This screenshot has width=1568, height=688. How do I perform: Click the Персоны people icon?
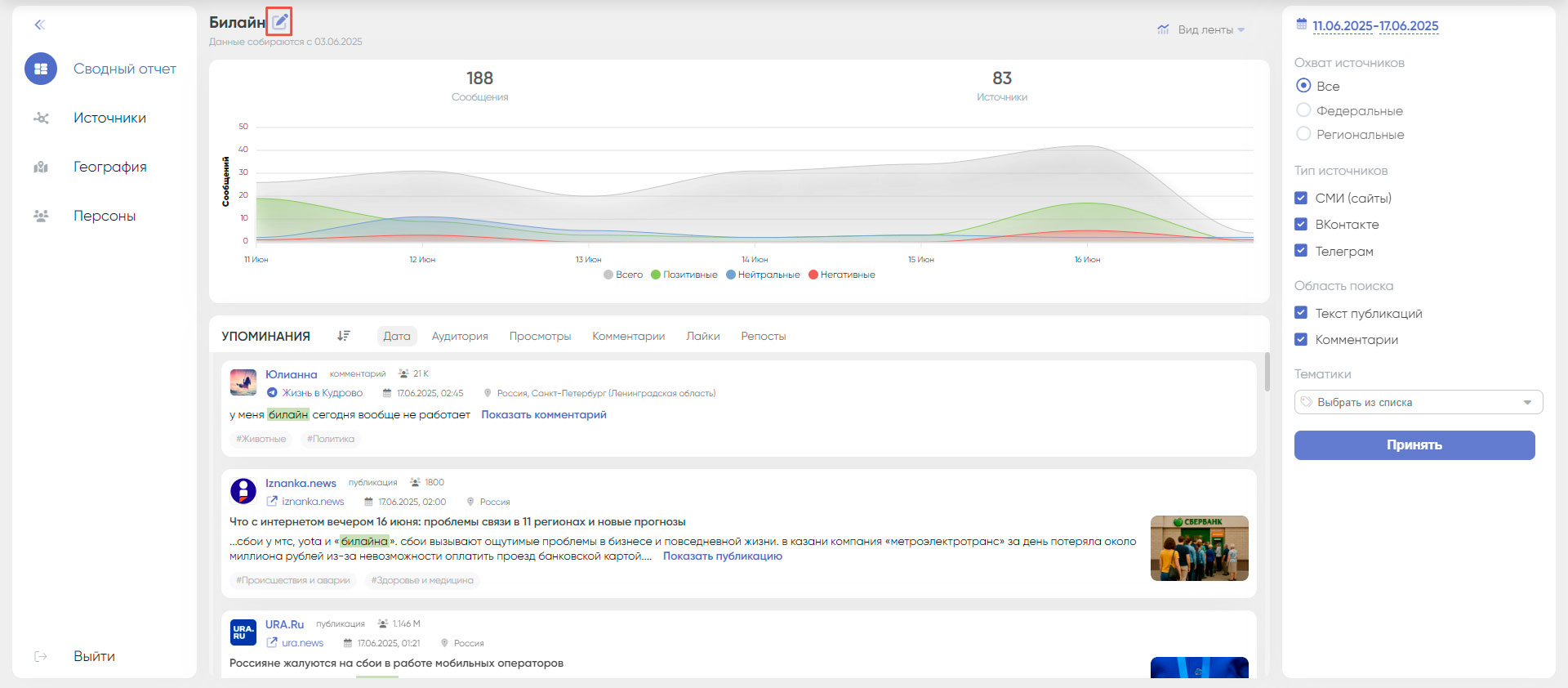click(x=41, y=217)
